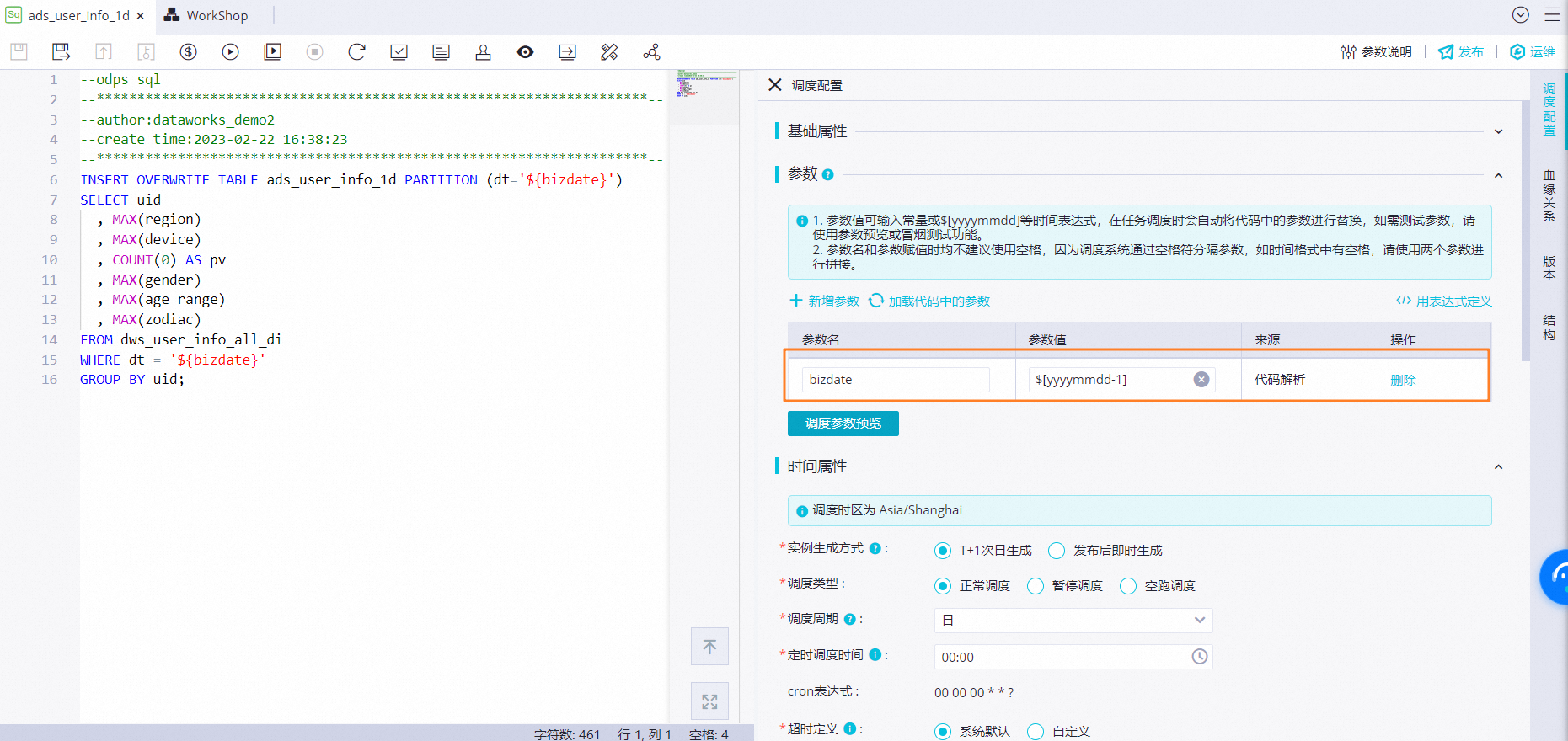Click the clock icon in the time field
This screenshot has width=1568, height=741.
tap(1200, 657)
